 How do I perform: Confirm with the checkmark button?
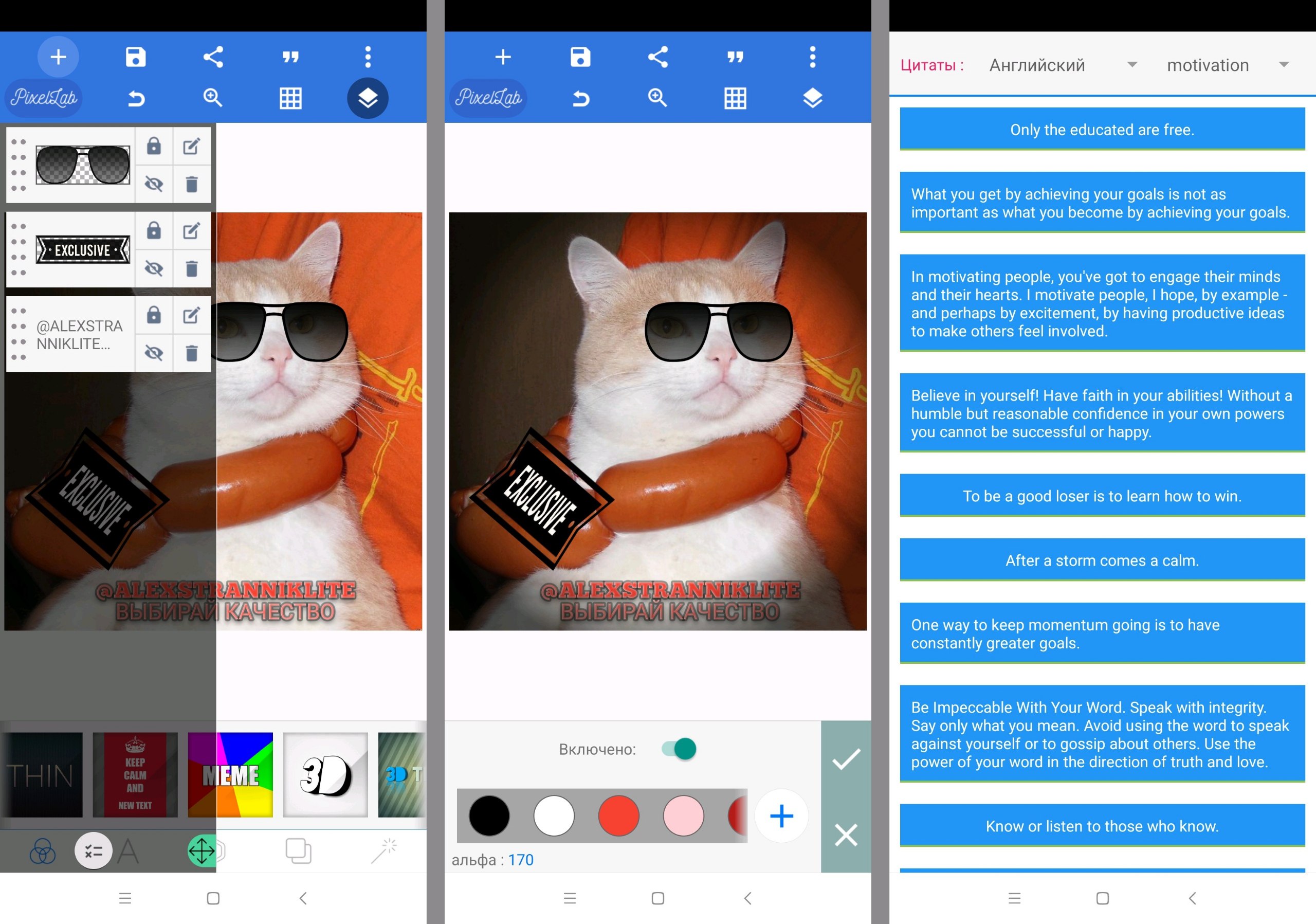coord(846,759)
